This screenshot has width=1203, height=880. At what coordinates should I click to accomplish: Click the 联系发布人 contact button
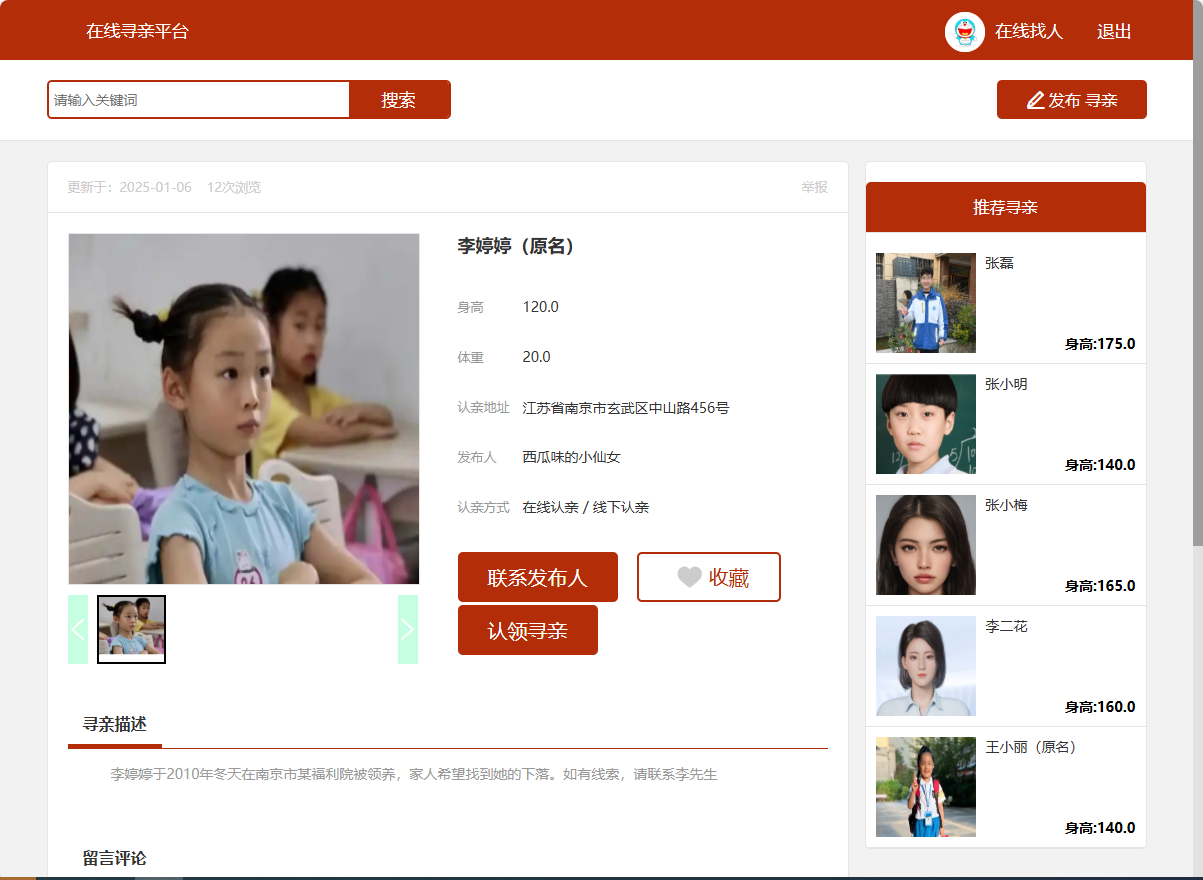(538, 577)
